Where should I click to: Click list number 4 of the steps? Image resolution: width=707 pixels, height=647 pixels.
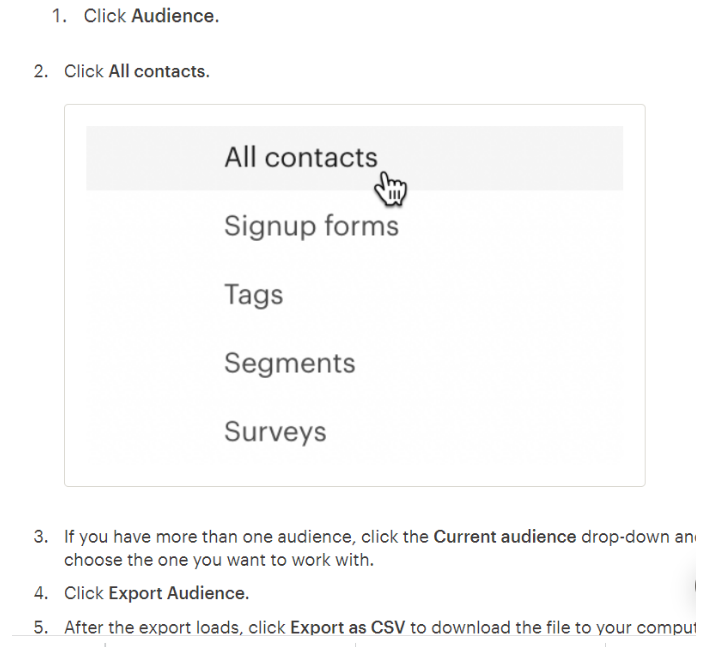(x=40, y=593)
